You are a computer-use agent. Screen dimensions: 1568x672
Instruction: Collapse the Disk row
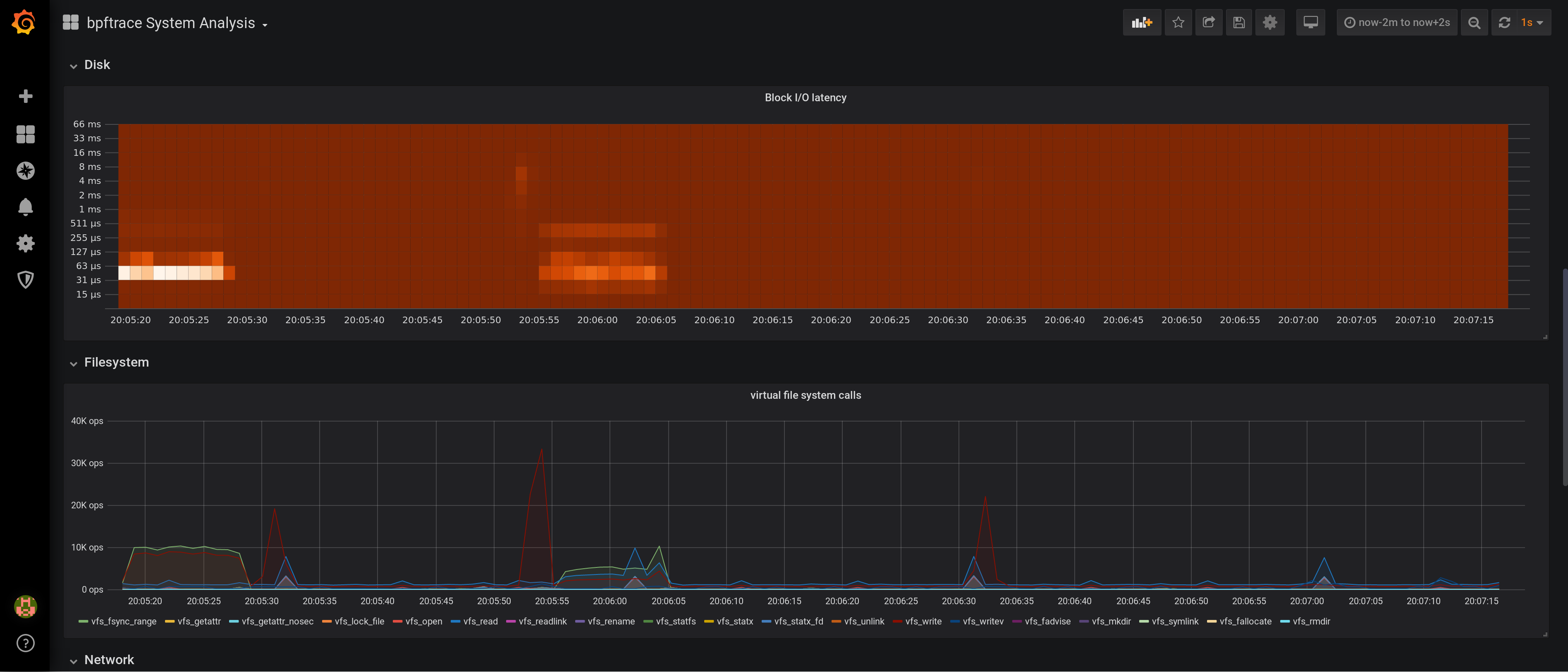(97, 64)
